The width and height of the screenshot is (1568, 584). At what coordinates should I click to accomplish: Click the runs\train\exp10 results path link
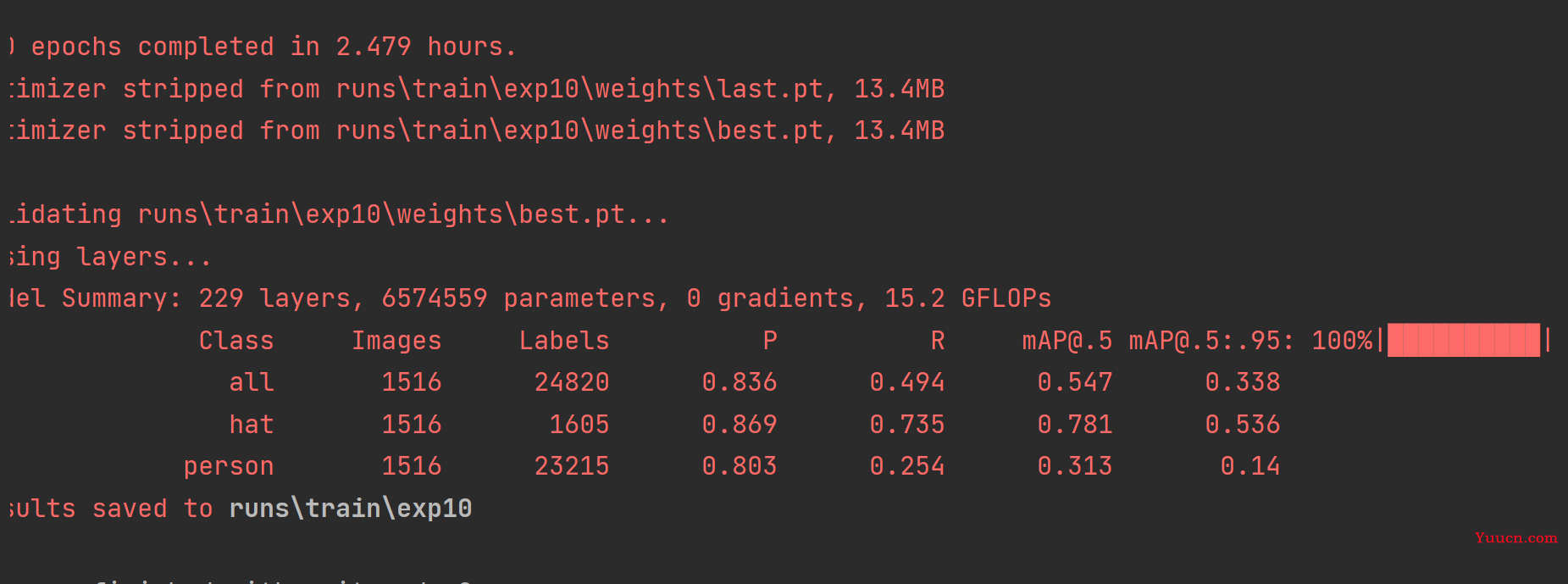tap(351, 508)
